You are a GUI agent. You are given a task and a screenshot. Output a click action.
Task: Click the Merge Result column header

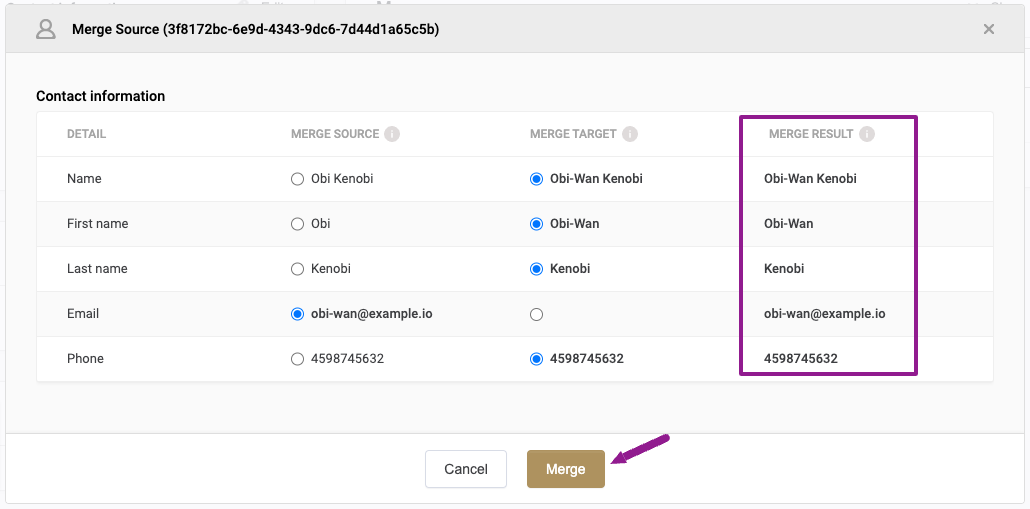(x=811, y=134)
